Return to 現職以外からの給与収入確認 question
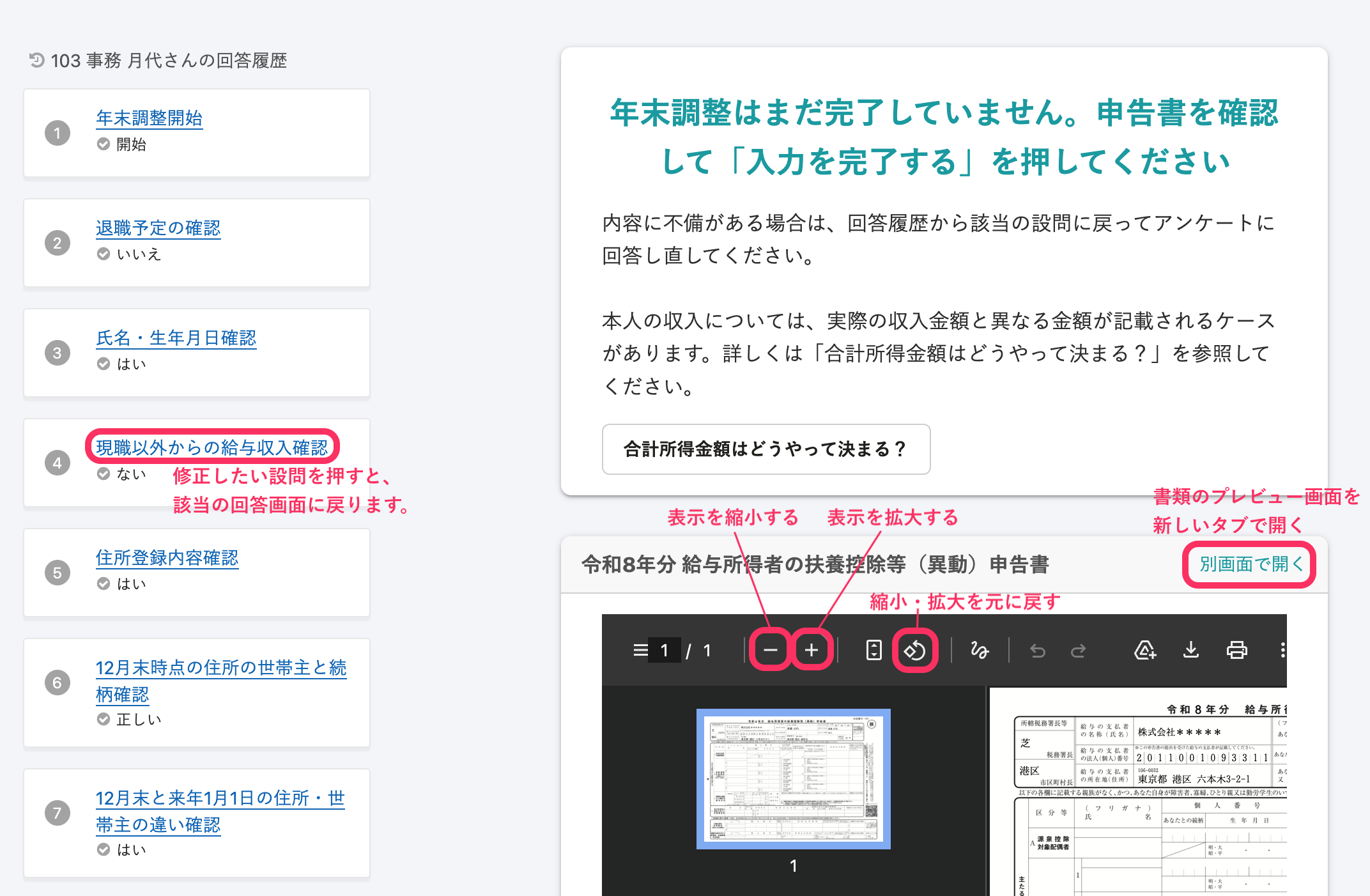 (x=212, y=448)
